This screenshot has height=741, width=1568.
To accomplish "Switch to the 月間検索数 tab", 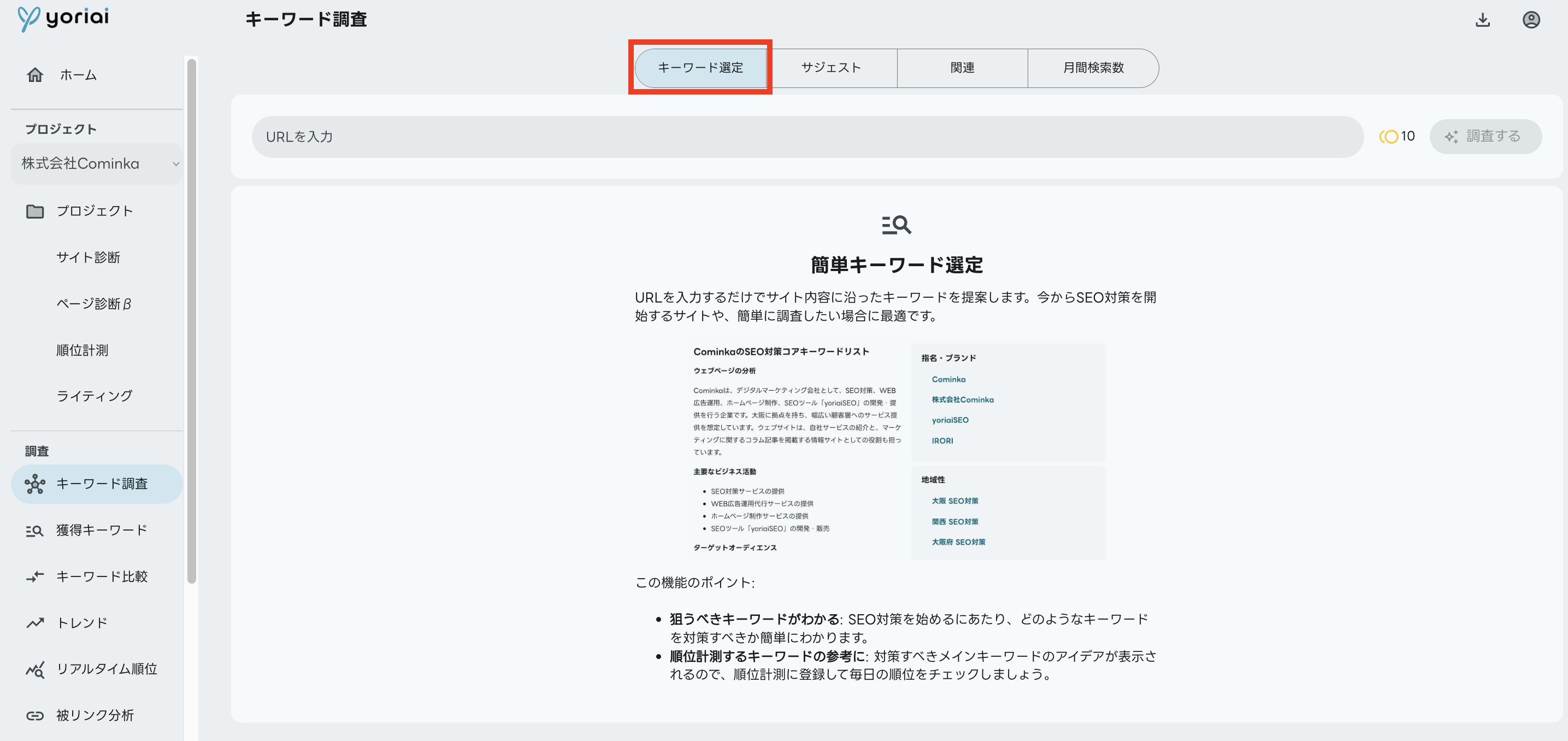I will click(x=1093, y=68).
